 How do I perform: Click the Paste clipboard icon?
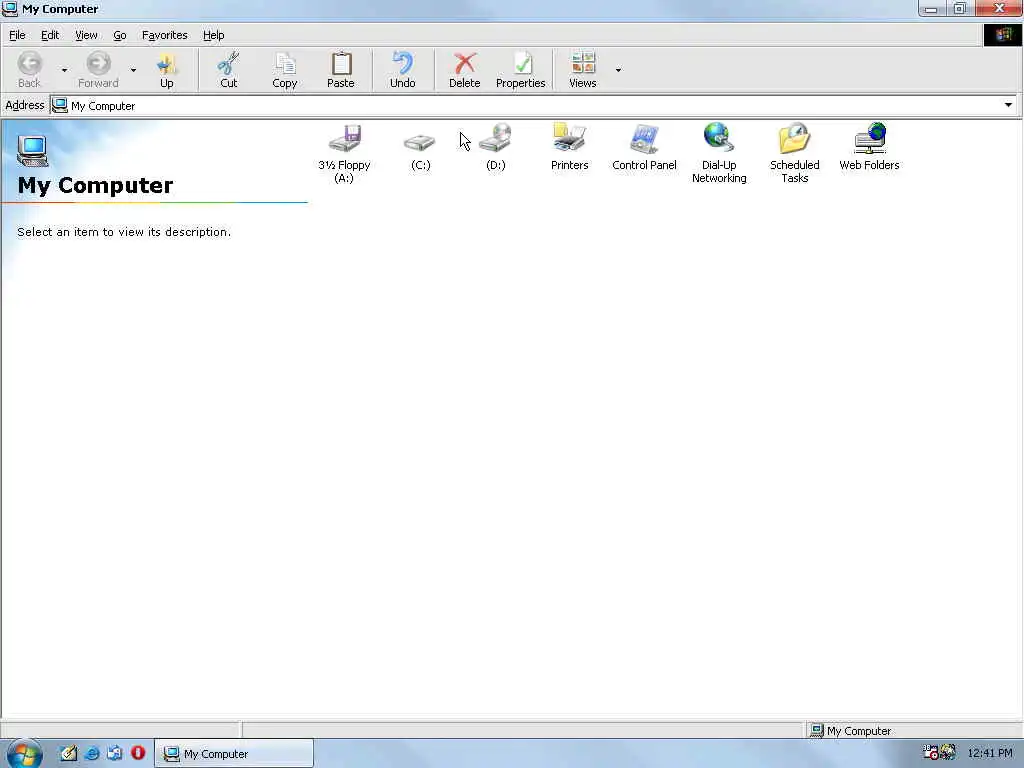click(x=341, y=70)
